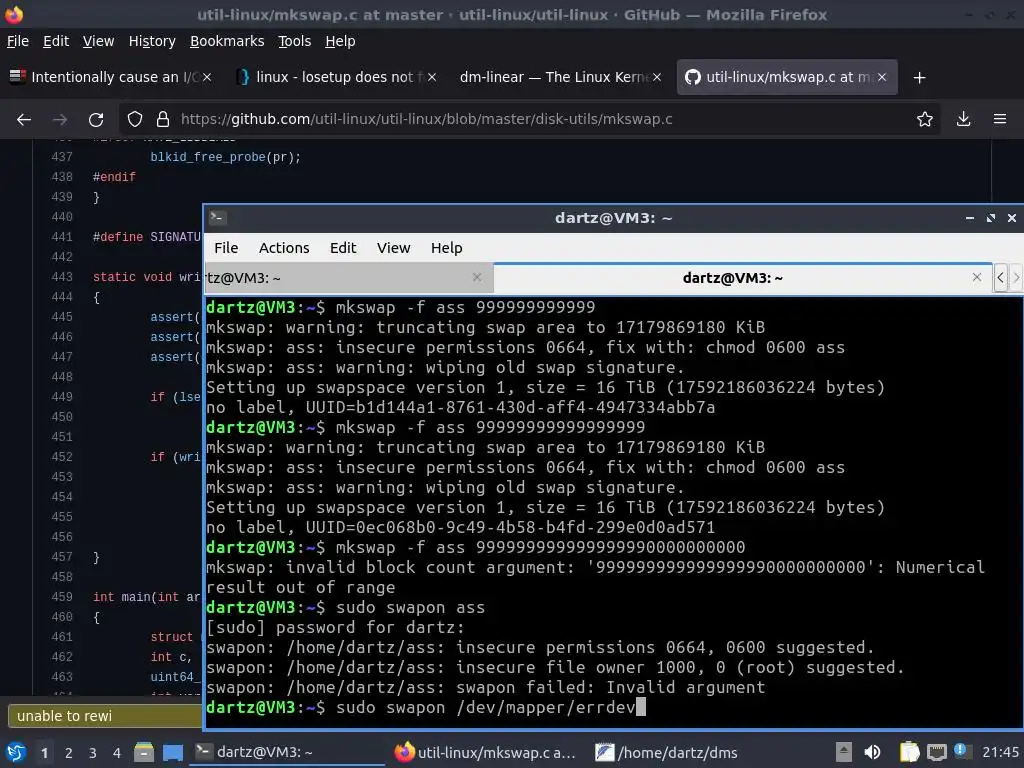Close the active dartz@VM3 terminal tab

pos(977,278)
